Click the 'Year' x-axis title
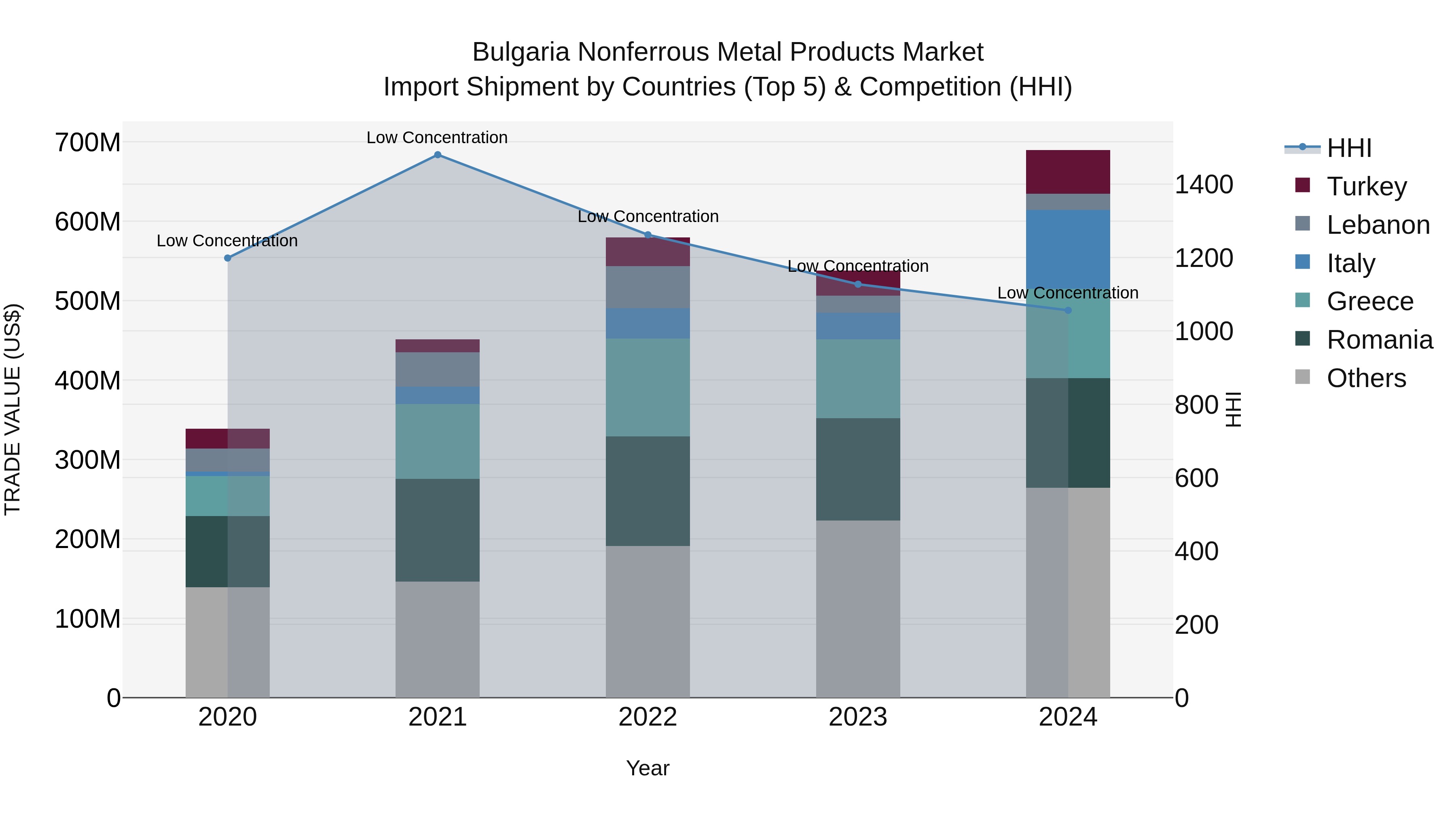This screenshot has width=1456, height=819. pyautogui.click(x=648, y=769)
